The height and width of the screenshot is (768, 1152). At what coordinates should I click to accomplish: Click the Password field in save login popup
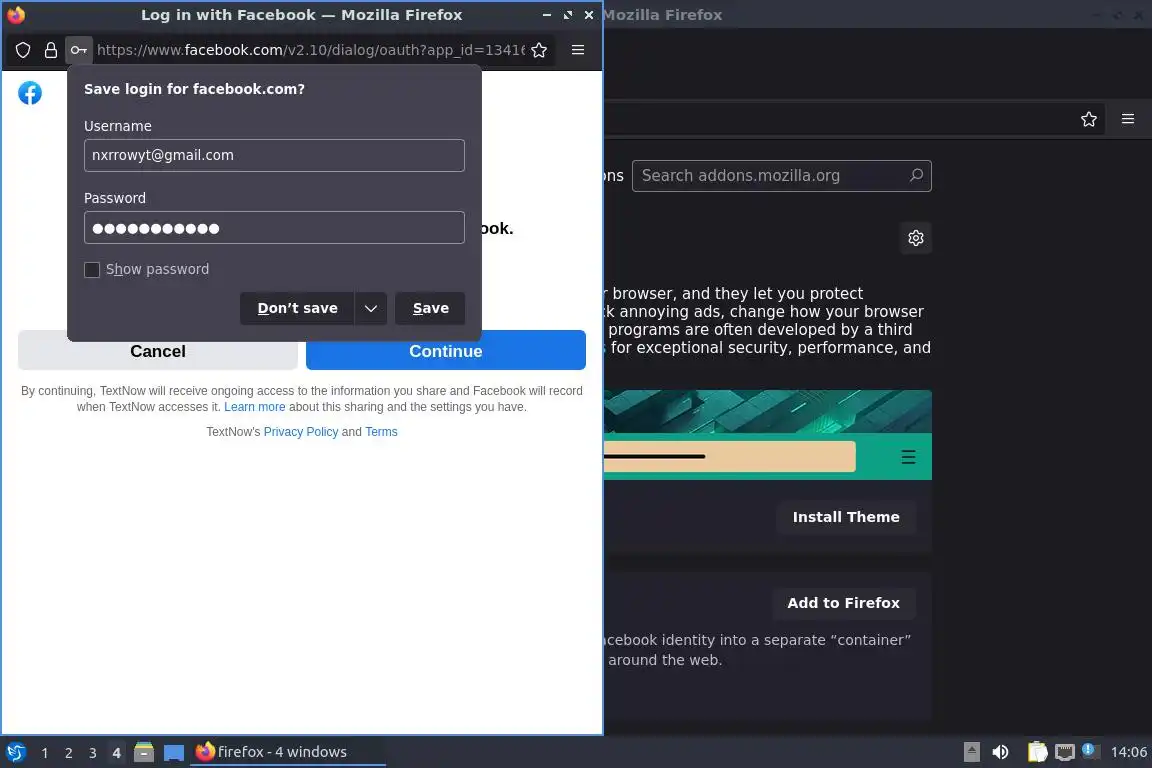(x=274, y=228)
